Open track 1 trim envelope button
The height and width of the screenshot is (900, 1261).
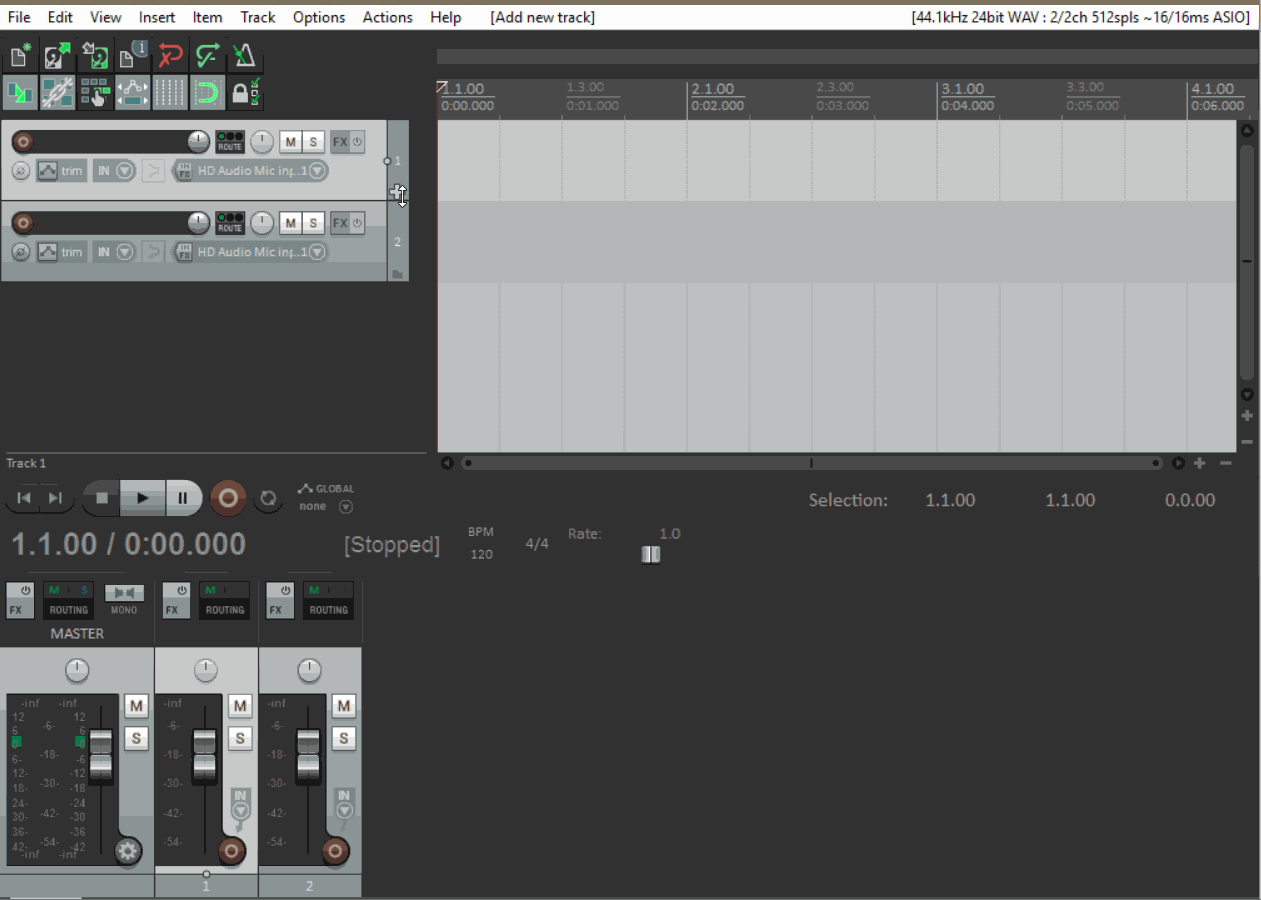pyautogui.click(x=61, y=171)
